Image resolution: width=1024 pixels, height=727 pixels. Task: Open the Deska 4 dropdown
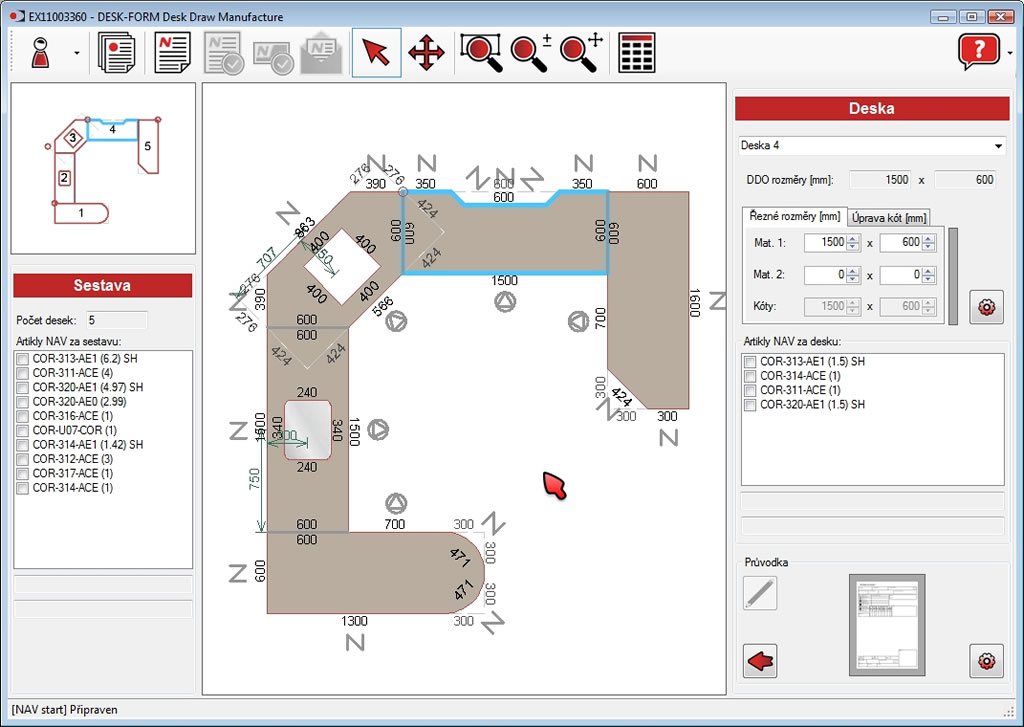(997, 146)
